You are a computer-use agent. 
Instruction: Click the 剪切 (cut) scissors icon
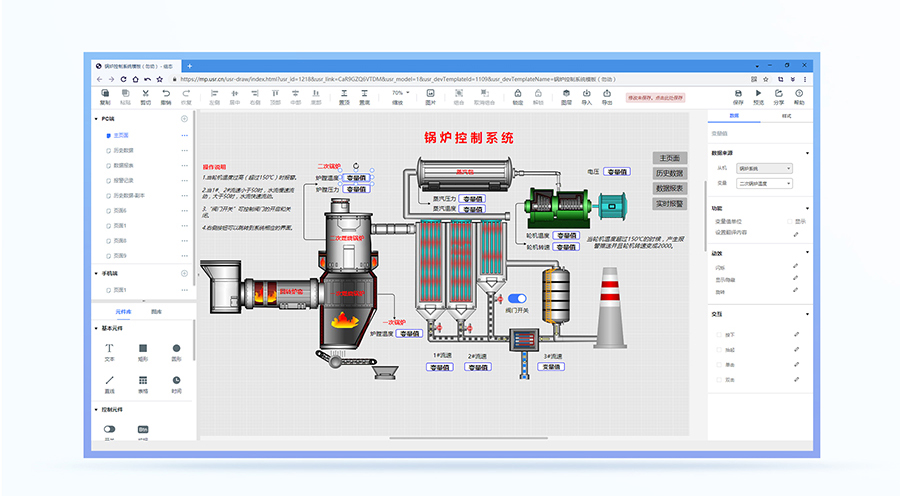(x=145, y=97)
